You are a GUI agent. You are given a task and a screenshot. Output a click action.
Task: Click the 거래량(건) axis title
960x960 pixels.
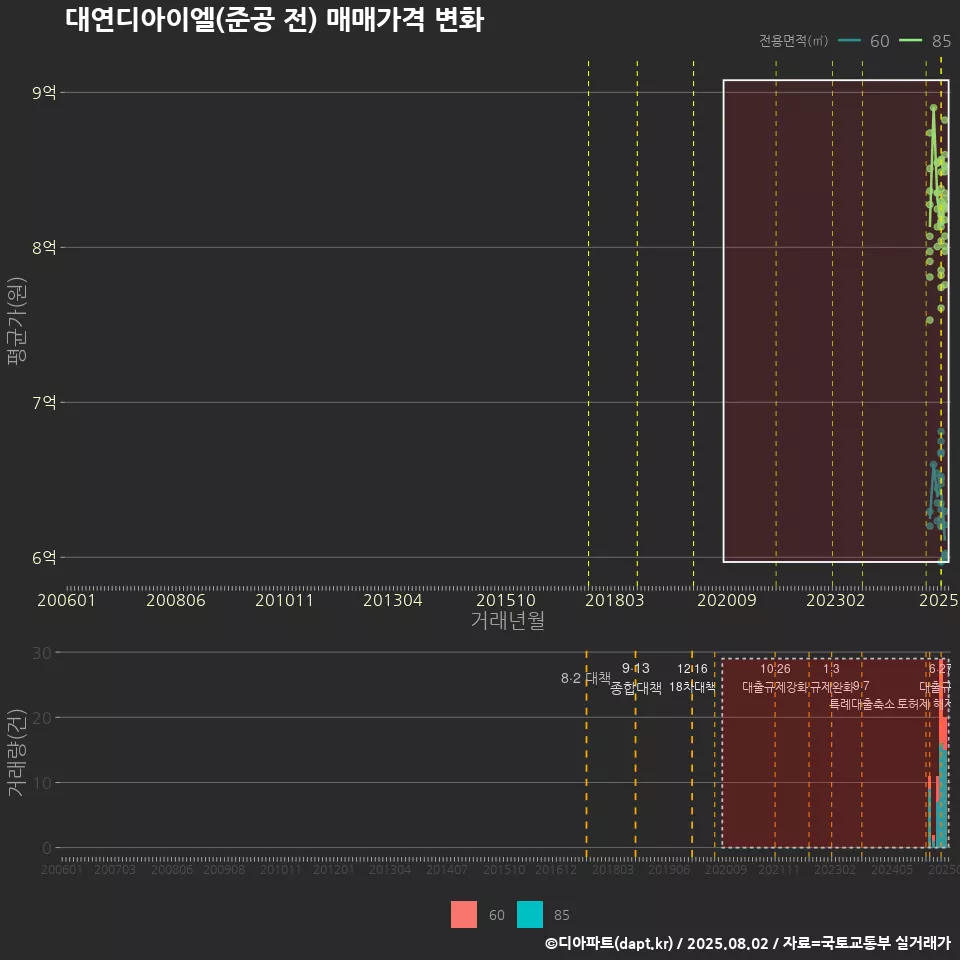tap(17, 752)
